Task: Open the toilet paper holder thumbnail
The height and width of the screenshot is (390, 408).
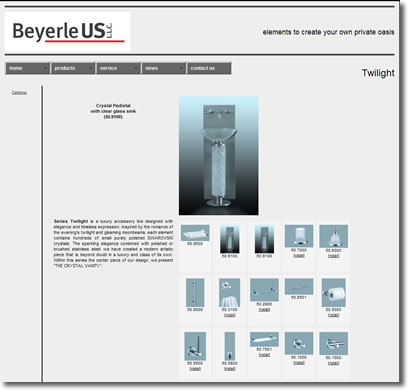Action: 333,293
